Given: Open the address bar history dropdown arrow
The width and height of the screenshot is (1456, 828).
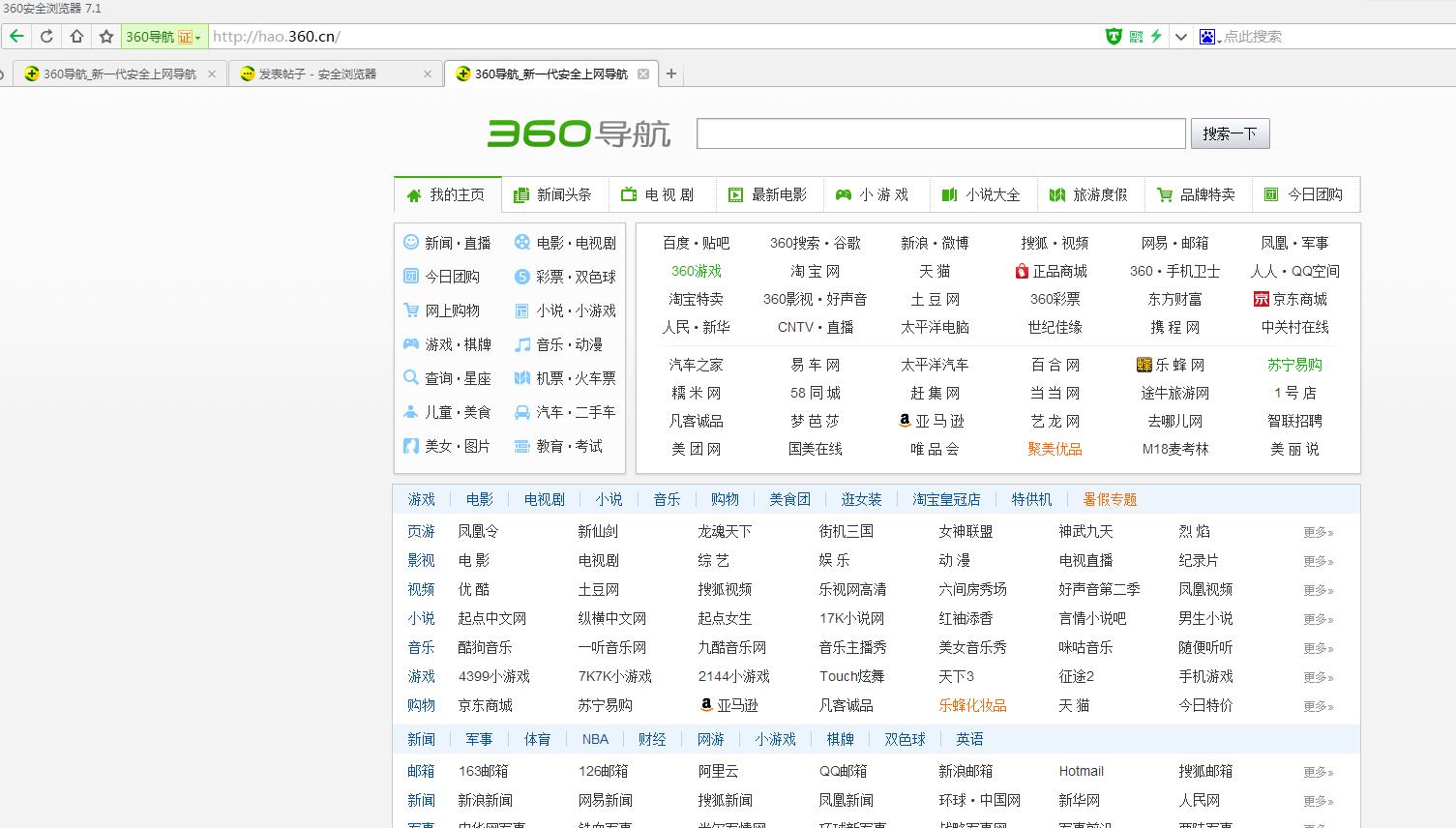Looking at the screenshot, I should (1180, 37).
